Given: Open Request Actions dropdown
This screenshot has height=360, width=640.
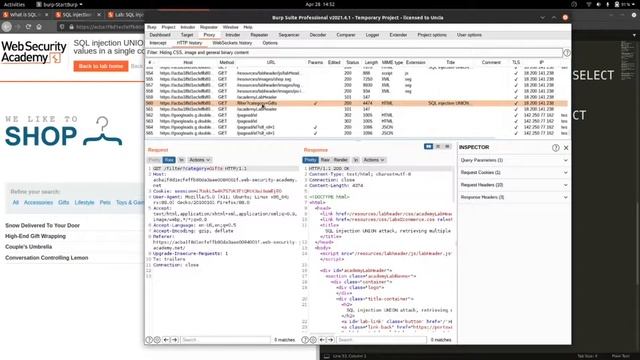Looking at the screenshot, I should click(x=200, y=160).
